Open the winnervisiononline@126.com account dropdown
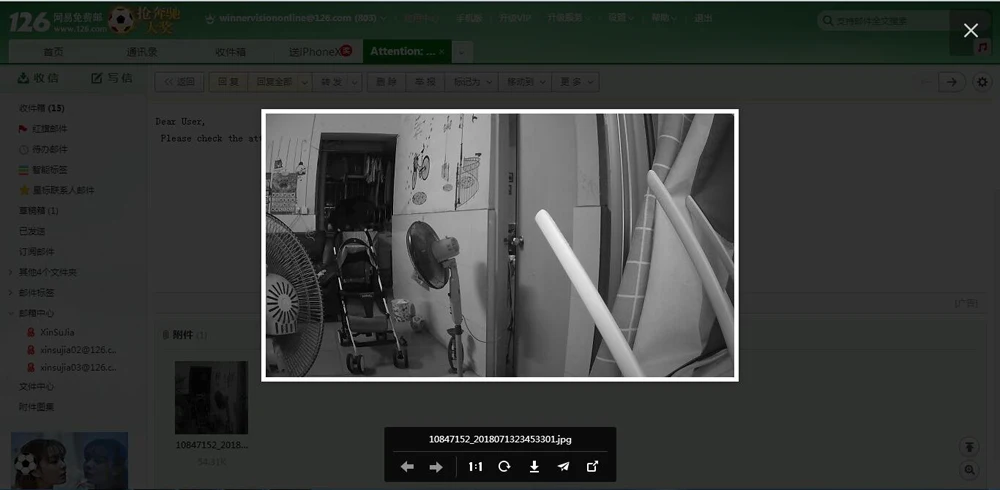1000x490 pixels. (x=302, y=18)
